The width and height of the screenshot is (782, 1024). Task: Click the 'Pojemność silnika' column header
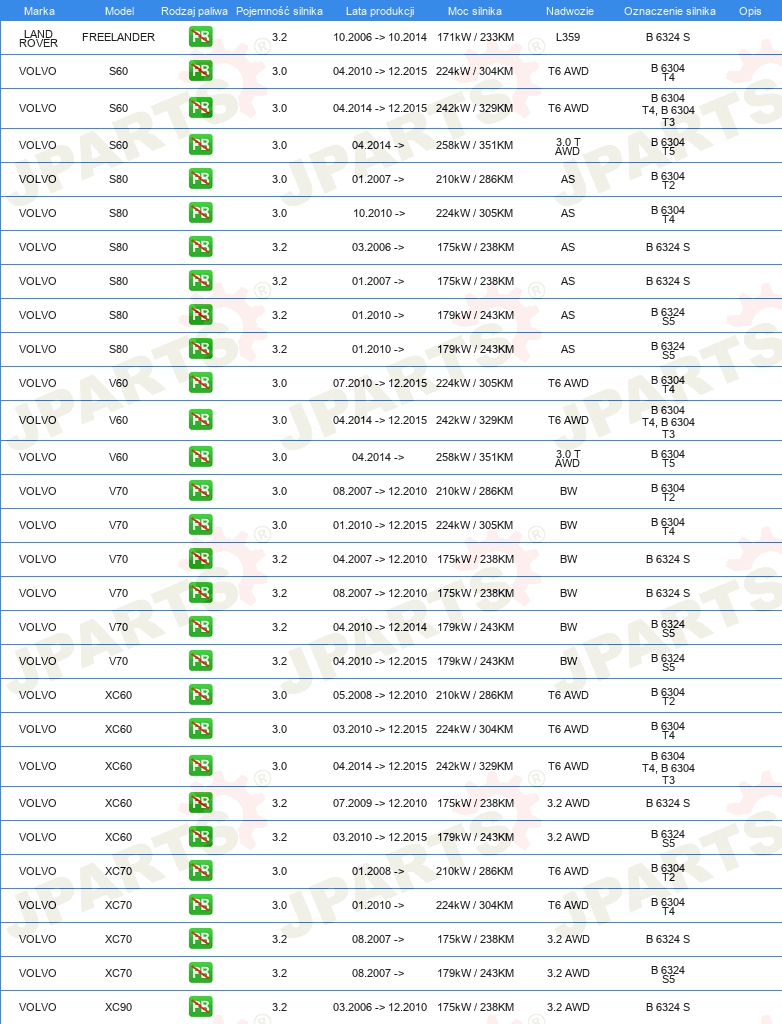(x=279, y=11)
